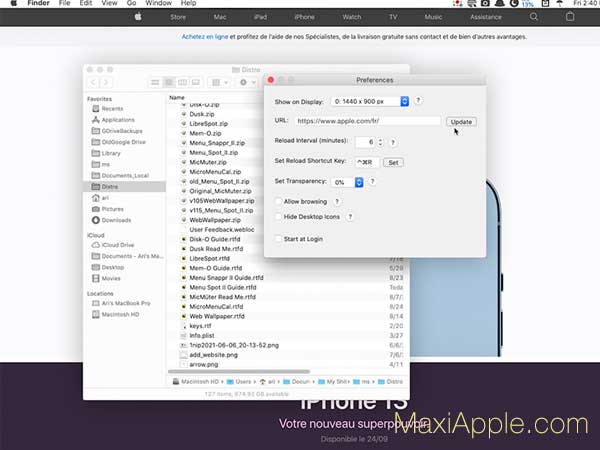Select Menu Spot II Guide.rtfd file
Screen dimensions: 600x450
coord(223,287)
